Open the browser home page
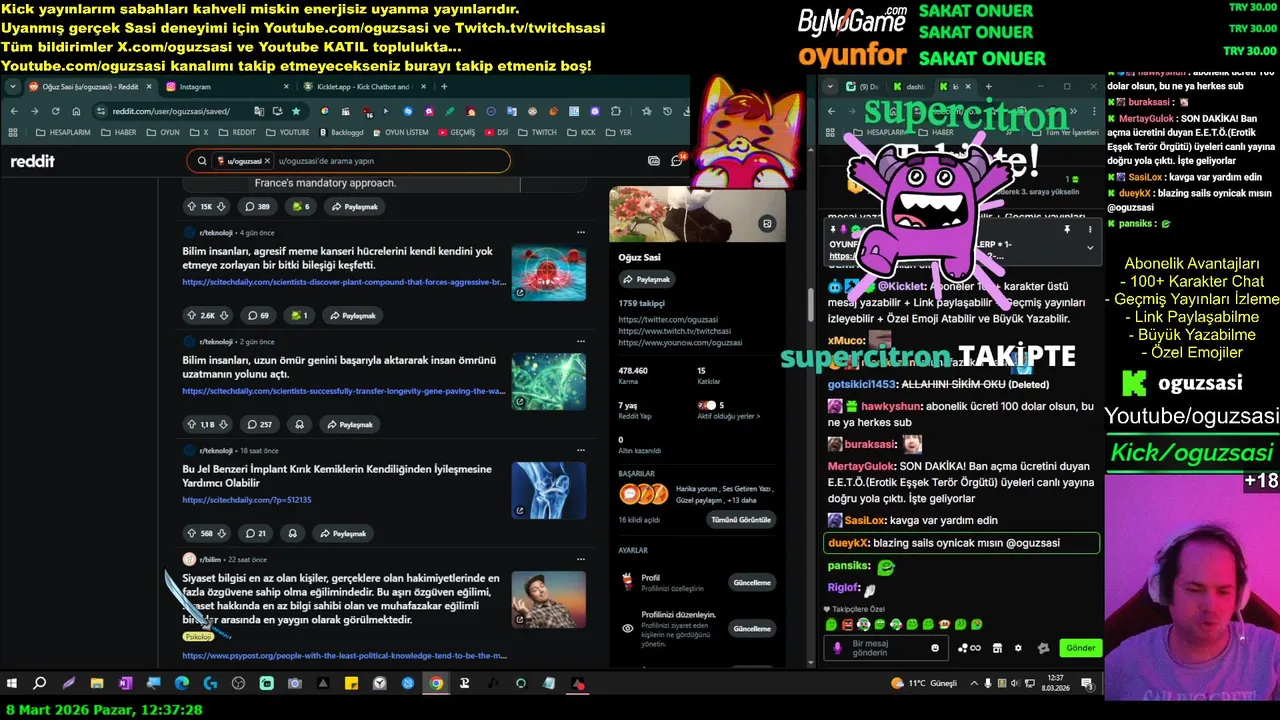The width and height of the screenshot is (1280, 720). pyautogui.click(x=77, y=111)
